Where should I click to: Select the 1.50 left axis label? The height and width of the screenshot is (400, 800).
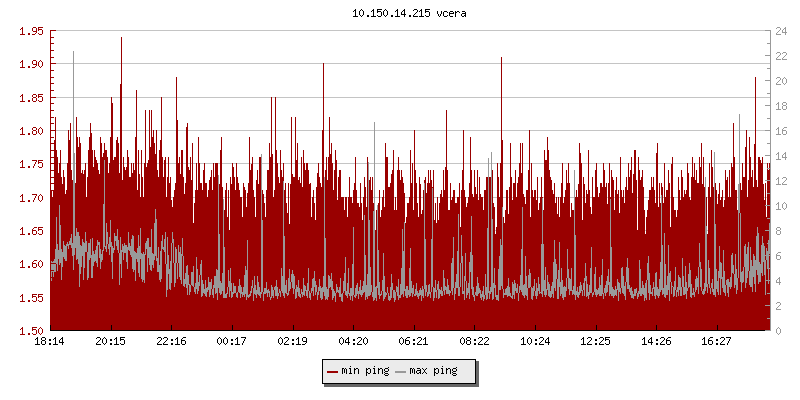31,331
